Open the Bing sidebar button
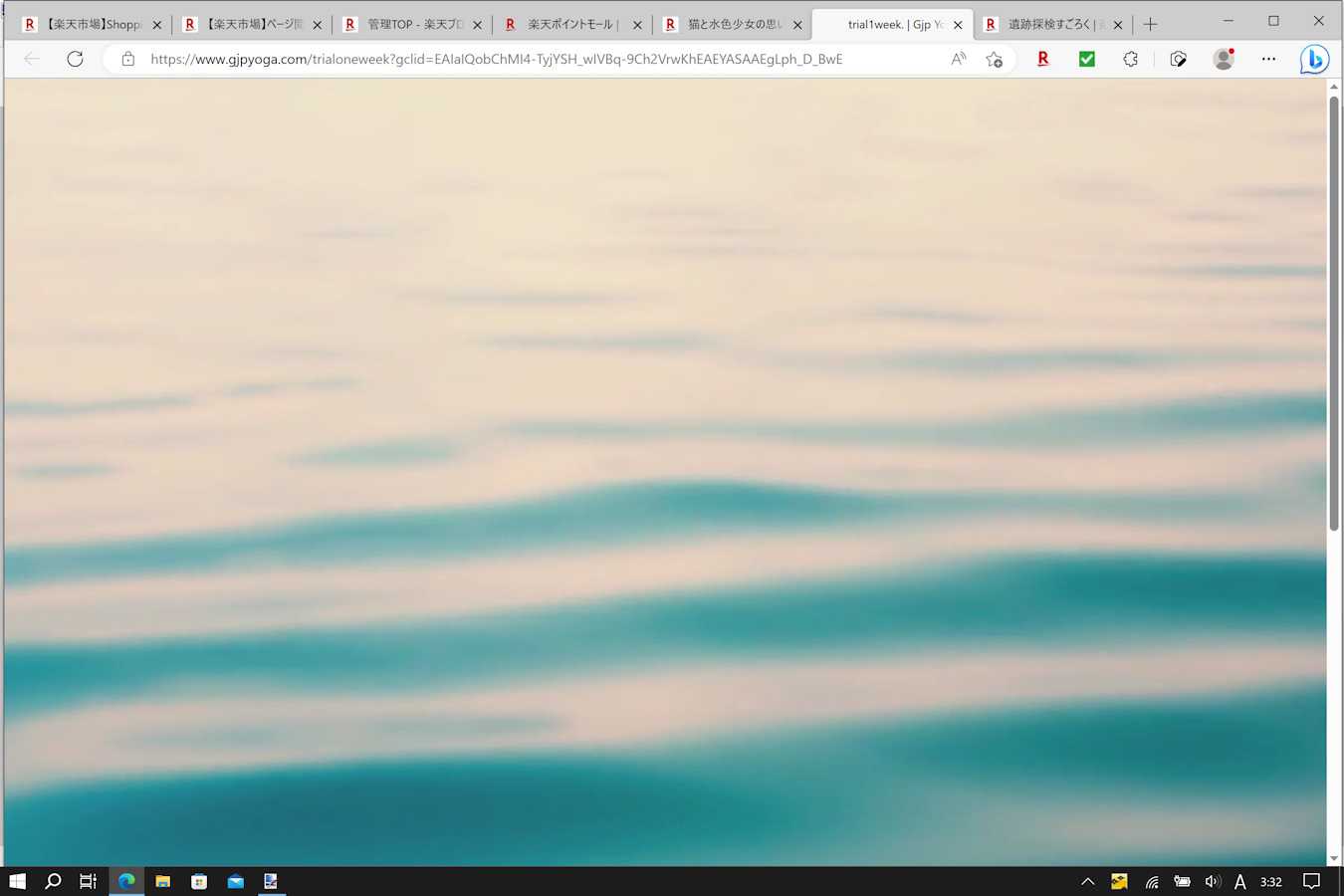This screenshot has width=1344, height=896. click(1314, 60)
